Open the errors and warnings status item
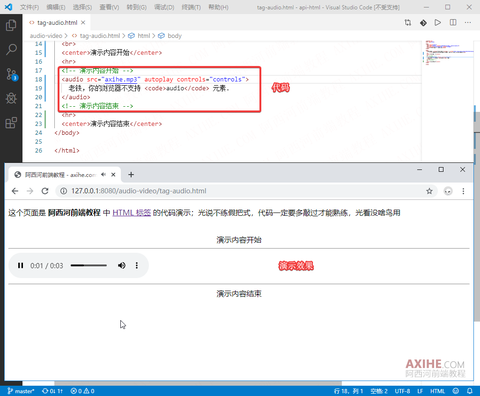The height and width of the screenshot is (396, 480). pos(82,391)
